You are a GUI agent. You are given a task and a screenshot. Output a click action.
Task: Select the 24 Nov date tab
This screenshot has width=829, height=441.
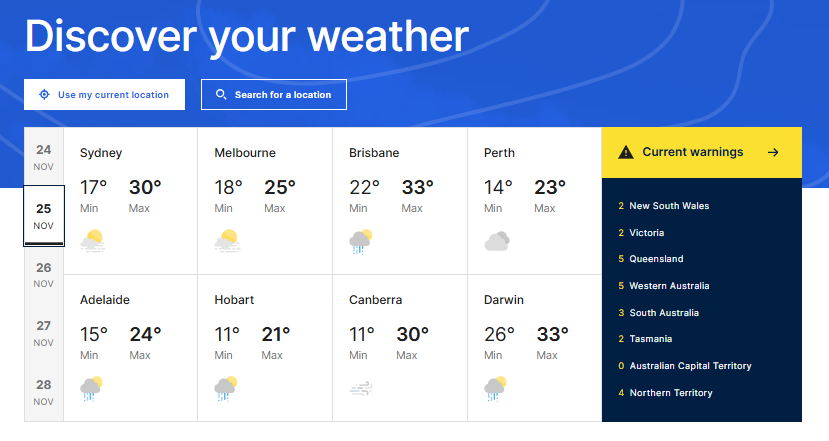click(x=43, y=157)
